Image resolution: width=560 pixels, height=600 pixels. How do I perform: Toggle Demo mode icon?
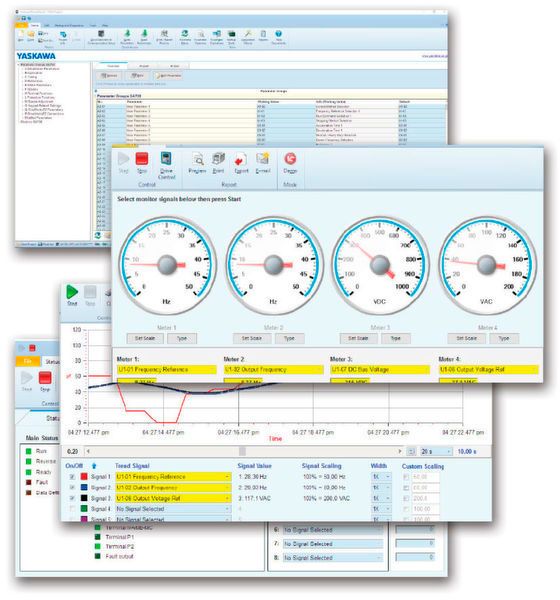point(290,159)
